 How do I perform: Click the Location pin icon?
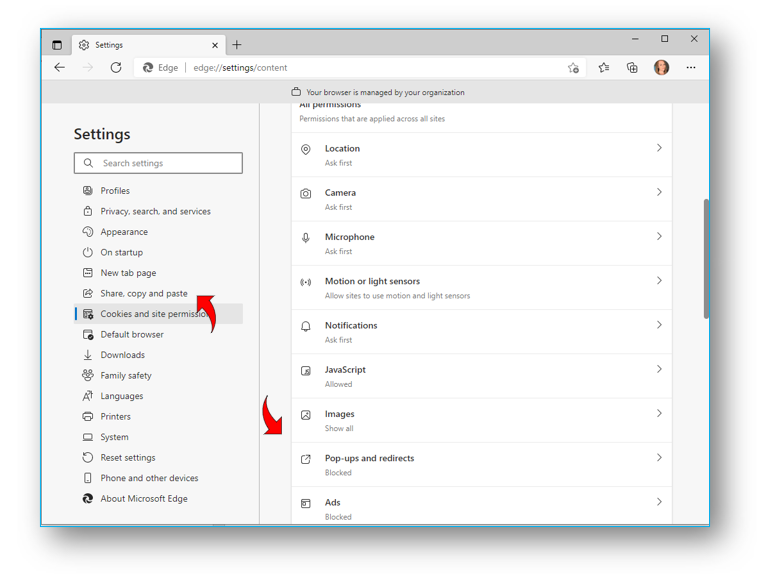(x=306, y=149)
